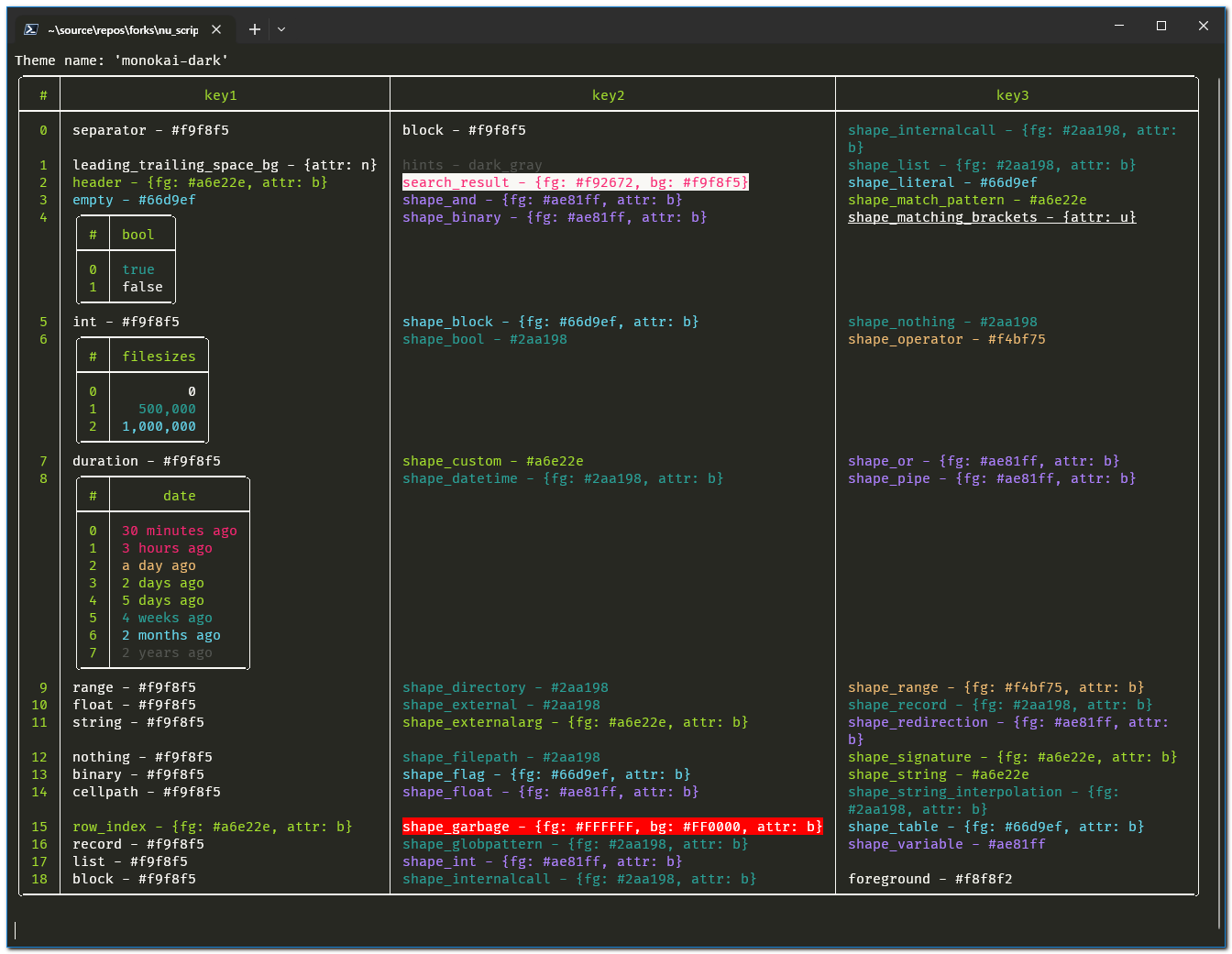
Task: Click the dim 'hints - dark_gray' text
Action: click(x=473, y=165)
